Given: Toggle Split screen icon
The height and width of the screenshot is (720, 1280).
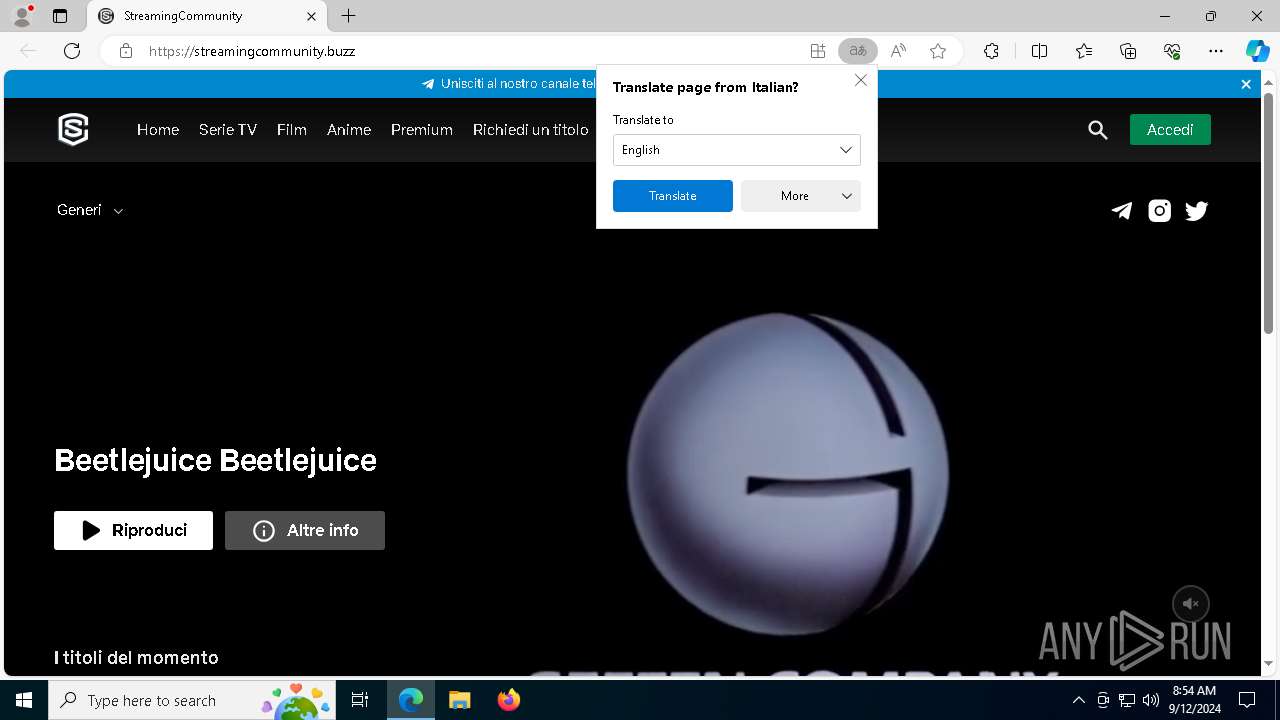Looking at the screenshot, I should pos(1039,51).
